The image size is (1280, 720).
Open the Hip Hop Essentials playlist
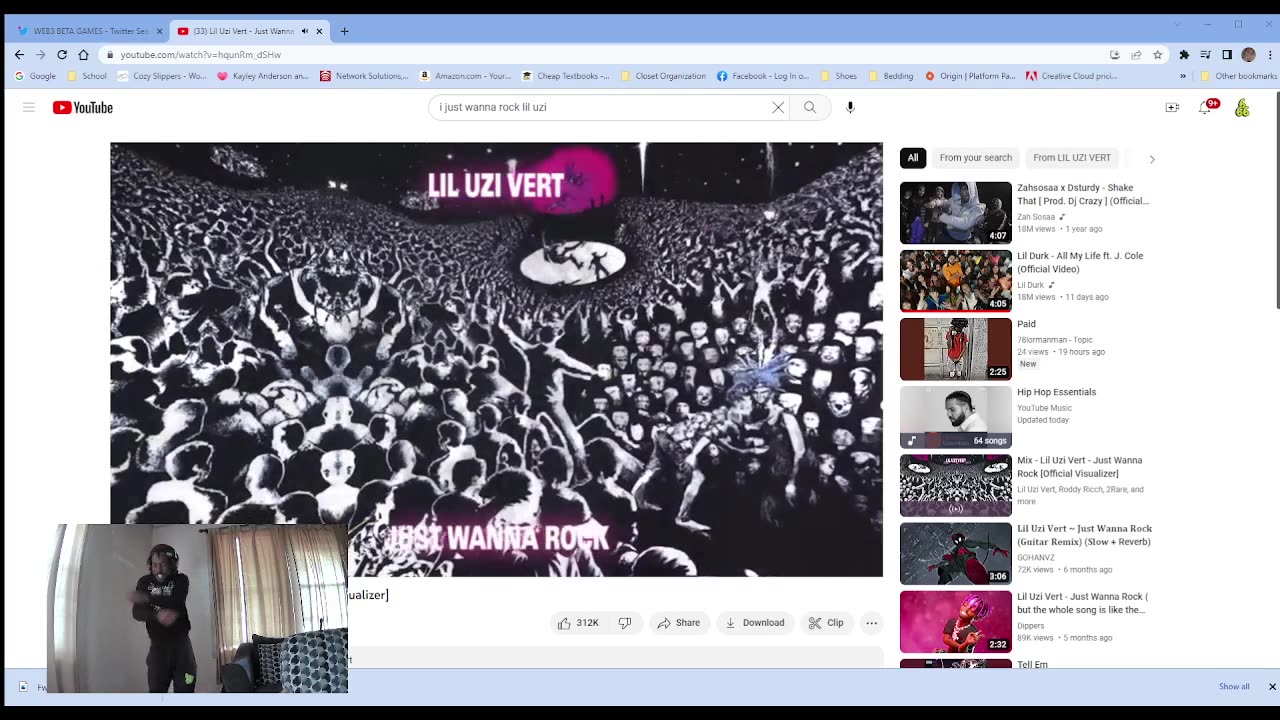(x=956, y=417)
